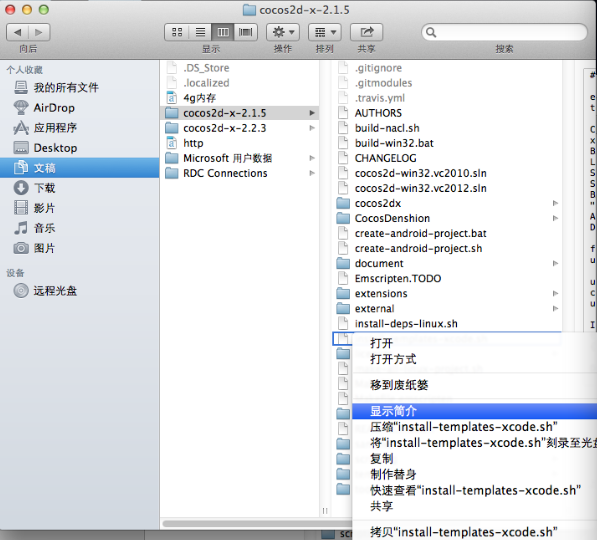This screenshot has height=540, width=597.
Task: Expand the document folder arrow
Action: [555, 264]
